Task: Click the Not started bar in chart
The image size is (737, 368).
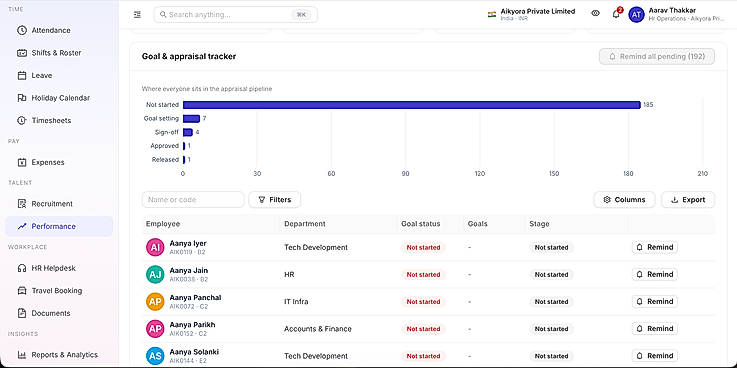Action: pos(412,105)
